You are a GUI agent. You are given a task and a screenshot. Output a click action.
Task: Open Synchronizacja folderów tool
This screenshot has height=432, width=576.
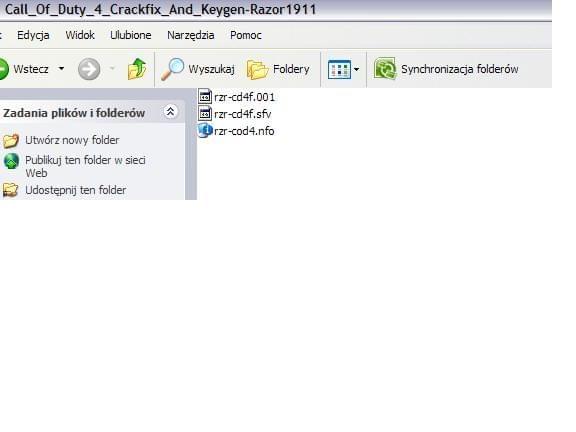coord(446,69)
